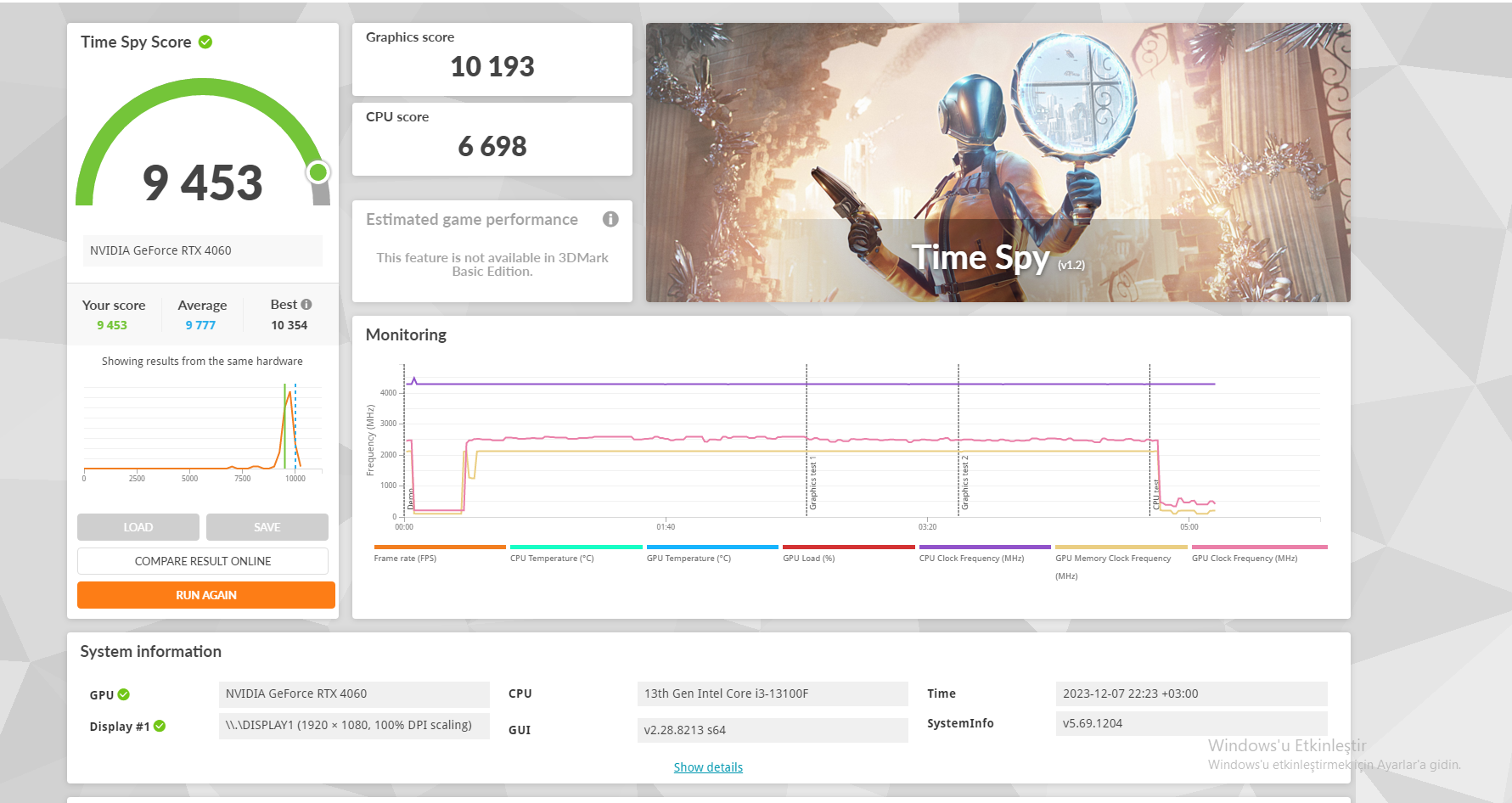Screen dimensions: 1512x803
Task: Select the CPU test chart marker
Action: coord(1156,494)
